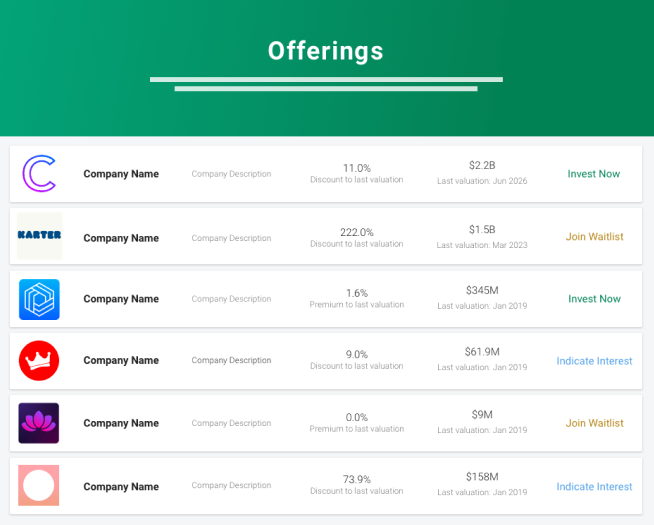
Task: Invest Now in the $2.2B company
Action: coord(594,174)
